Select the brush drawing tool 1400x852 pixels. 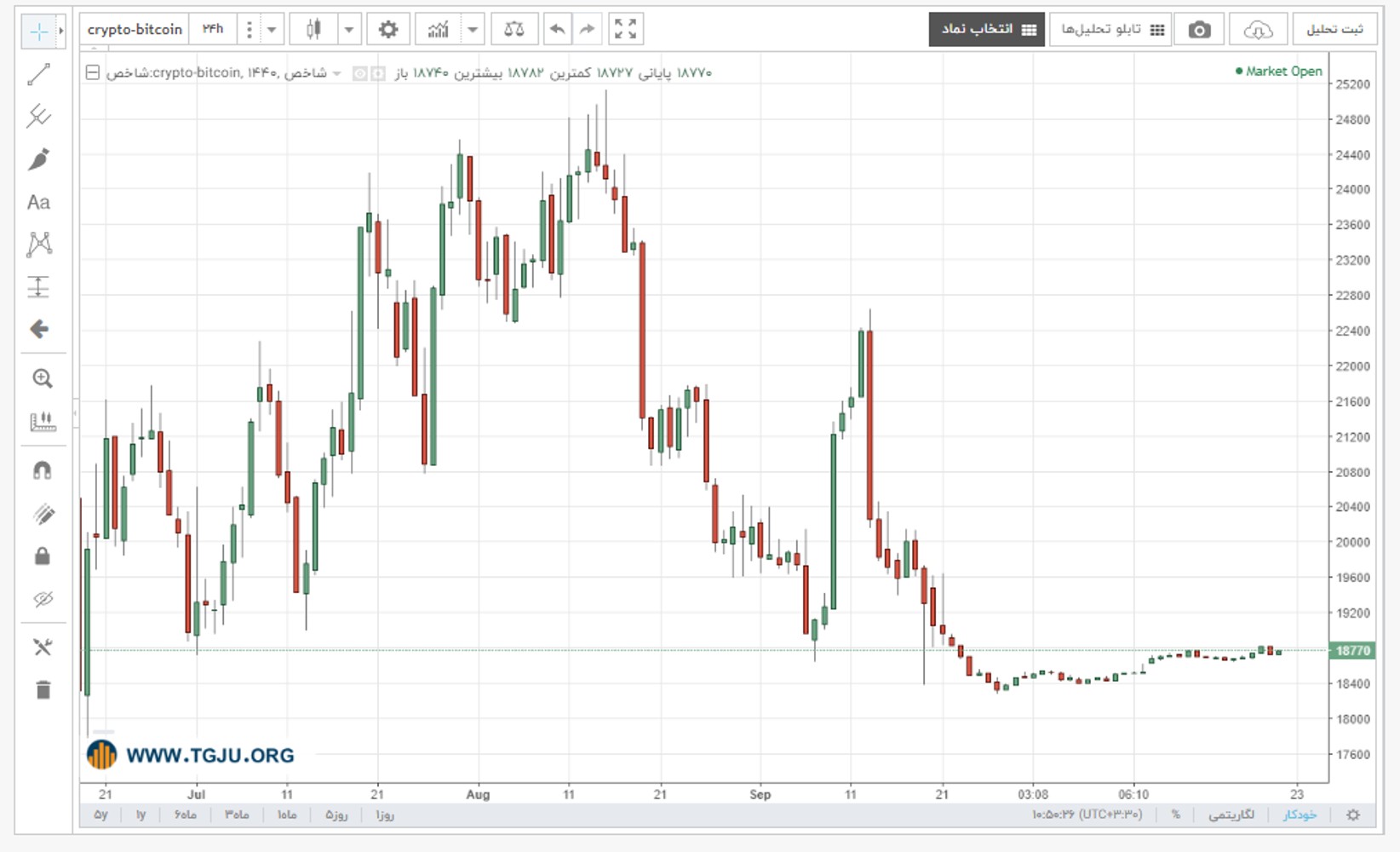click(38, 159)
